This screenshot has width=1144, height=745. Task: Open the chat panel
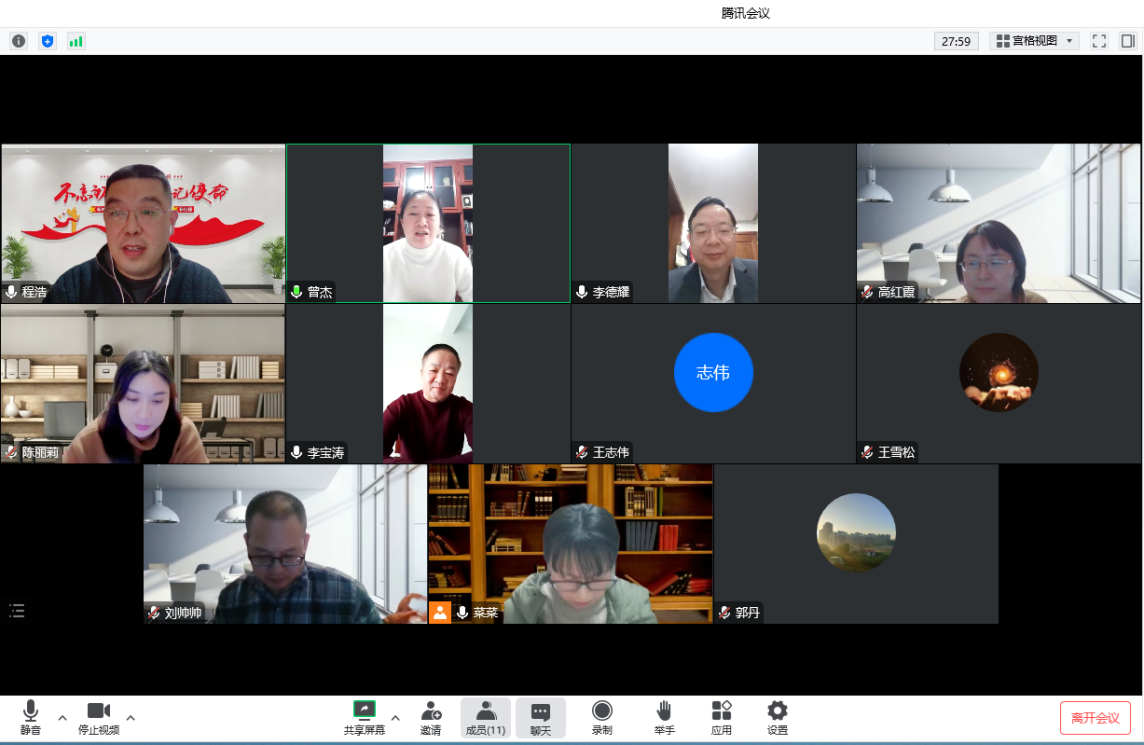[x=540, y=717]
